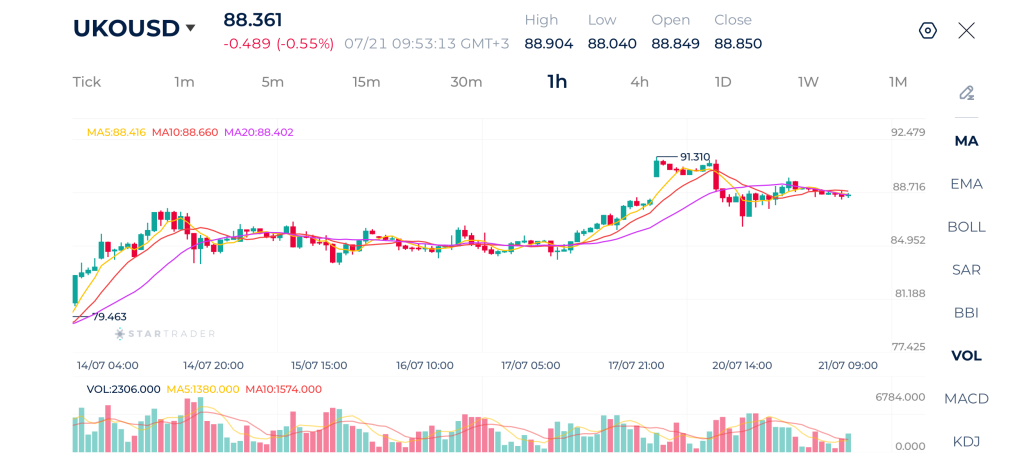Viewport: 1024px width, 471px height.
Task: Click the current price 88.361
Action: (253, 20)
